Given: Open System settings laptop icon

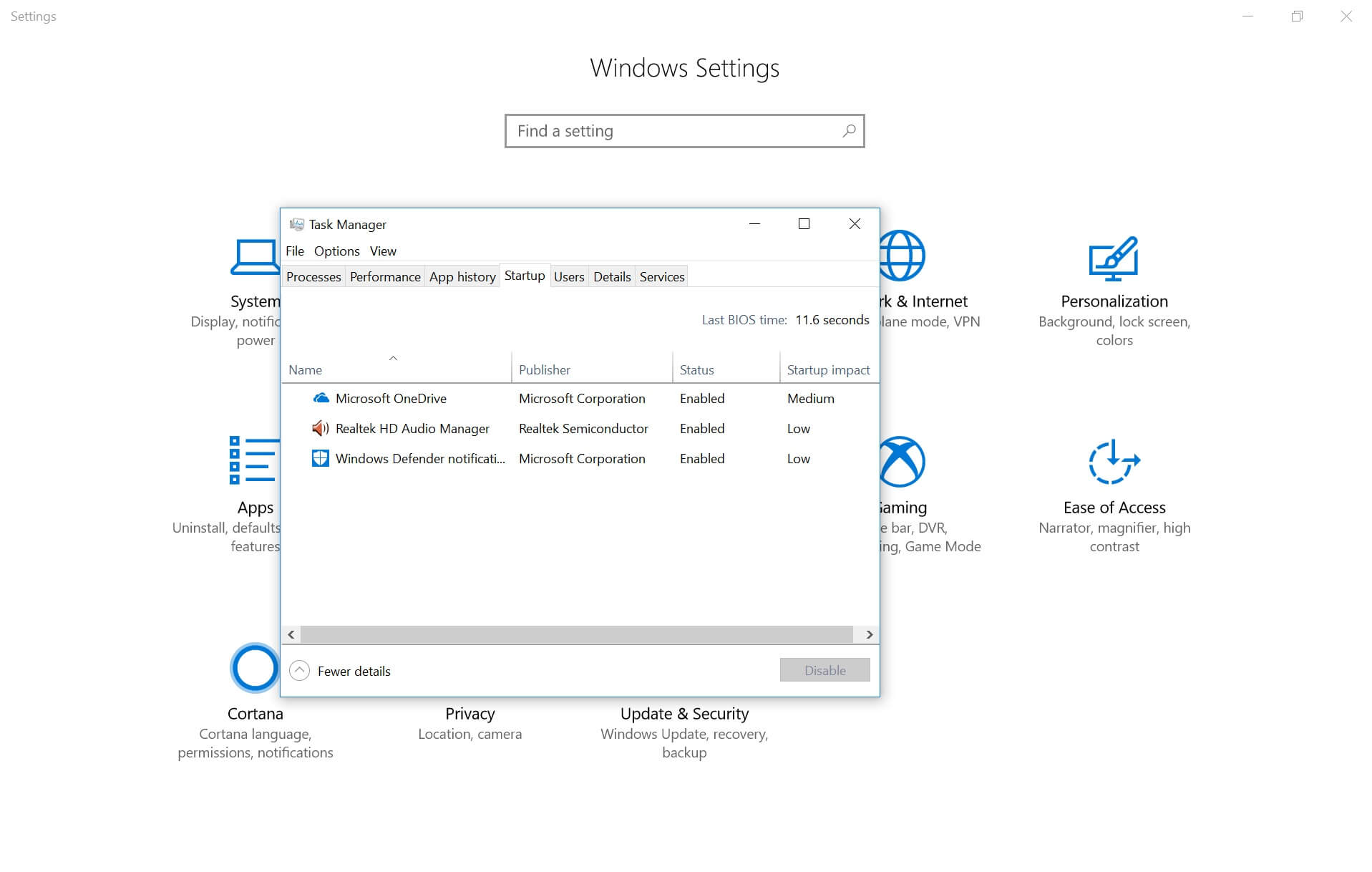Looking at the screenshot, I should (255, 257).
